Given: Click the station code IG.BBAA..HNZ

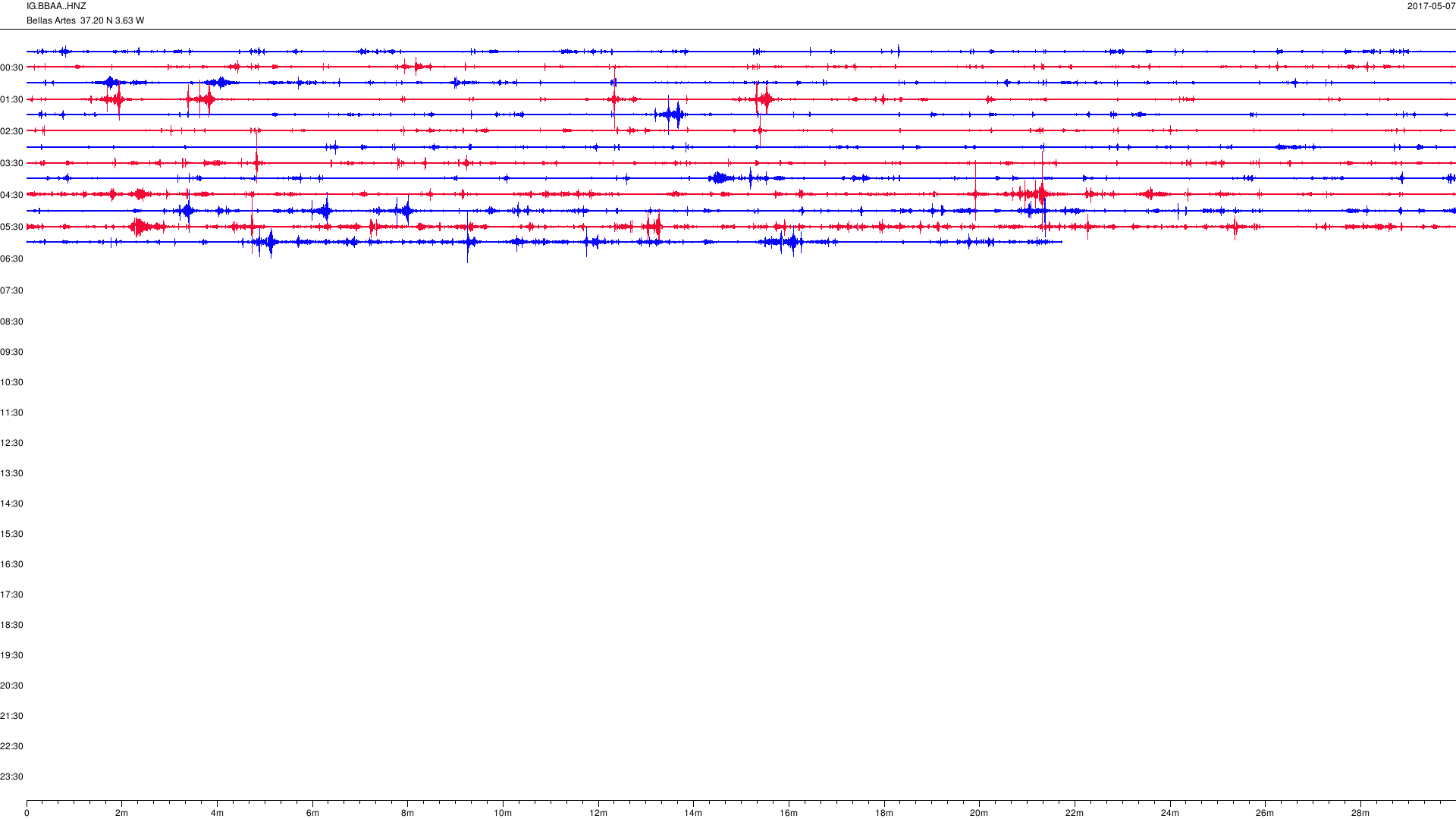Looking at the screenshot, I should click(x=56, y=6).
